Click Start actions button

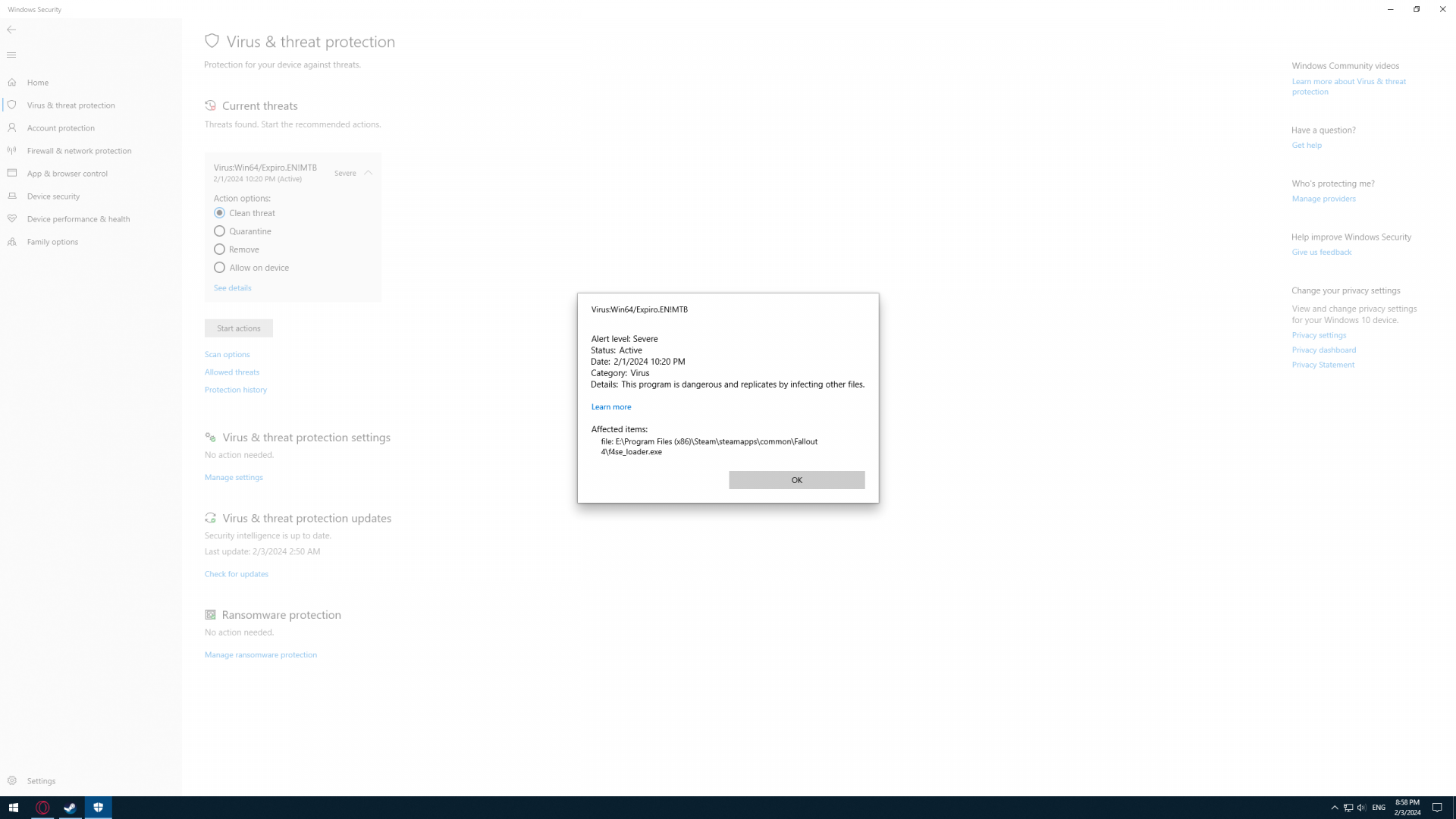point(238,328)
